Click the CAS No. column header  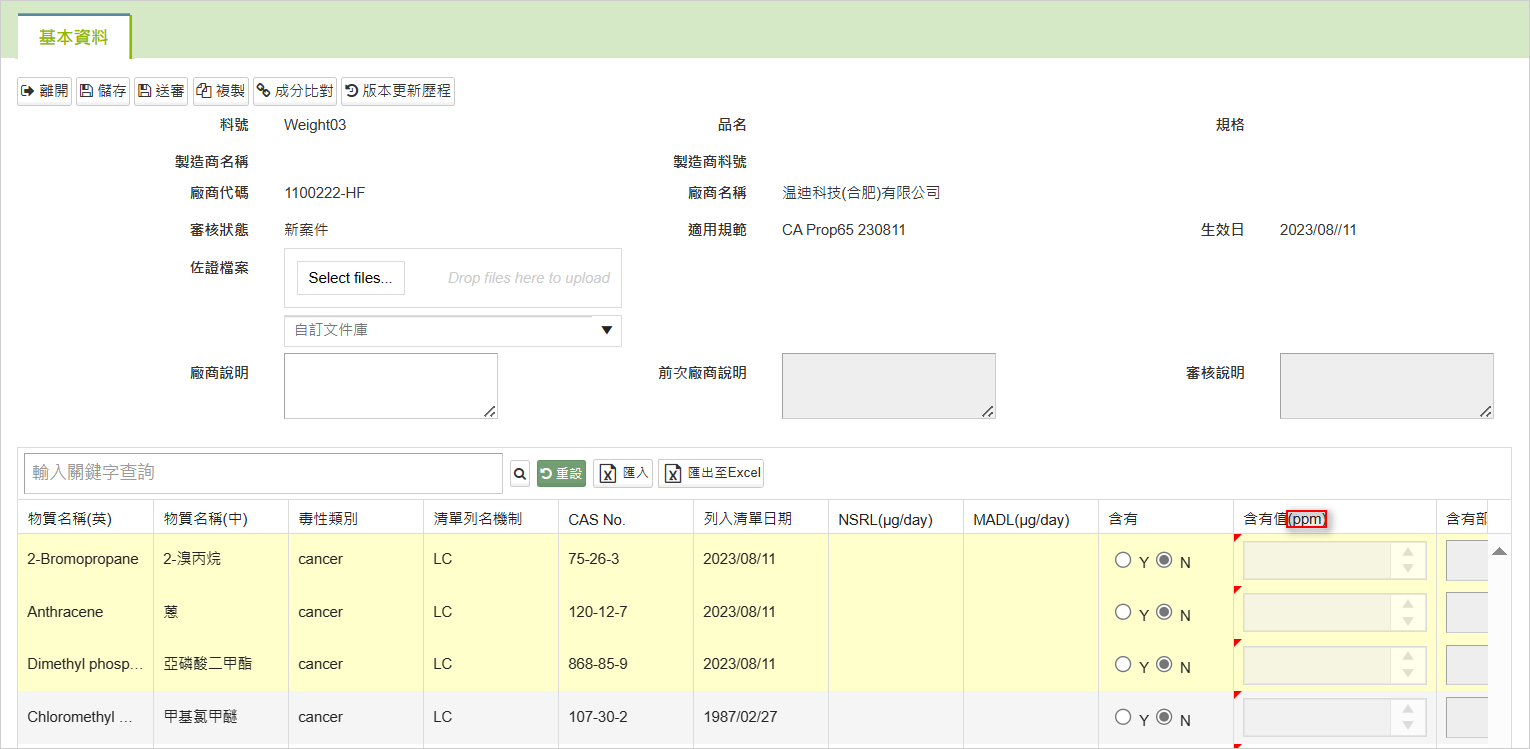(625, 518)
